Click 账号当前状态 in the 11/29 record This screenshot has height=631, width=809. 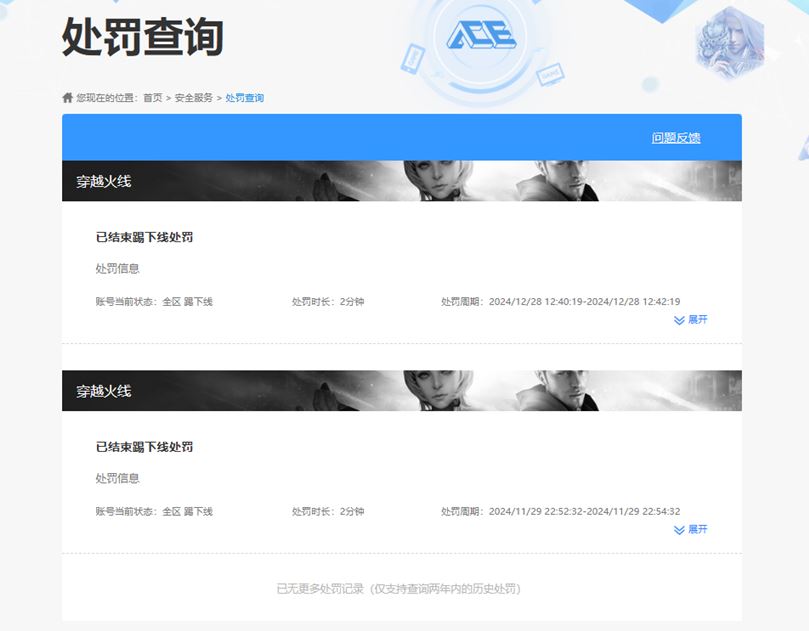154,511
